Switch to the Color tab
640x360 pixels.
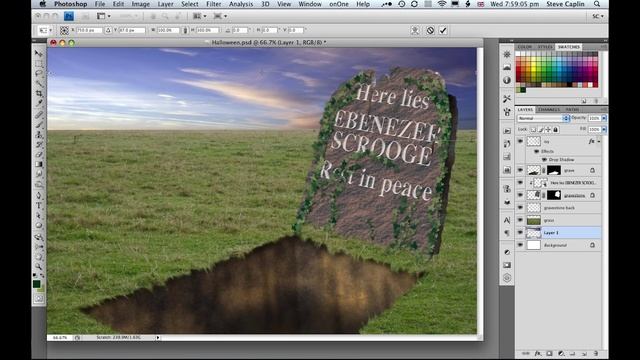tap(525, 47)
